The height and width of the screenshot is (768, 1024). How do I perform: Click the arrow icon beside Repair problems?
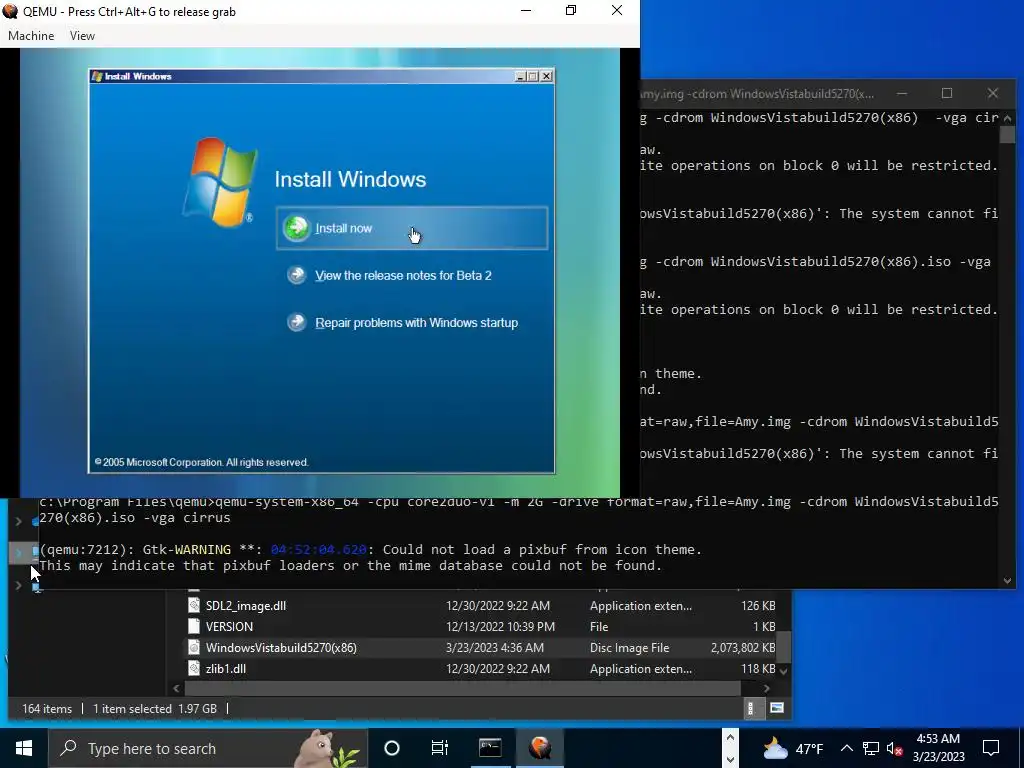click(296, 322)
